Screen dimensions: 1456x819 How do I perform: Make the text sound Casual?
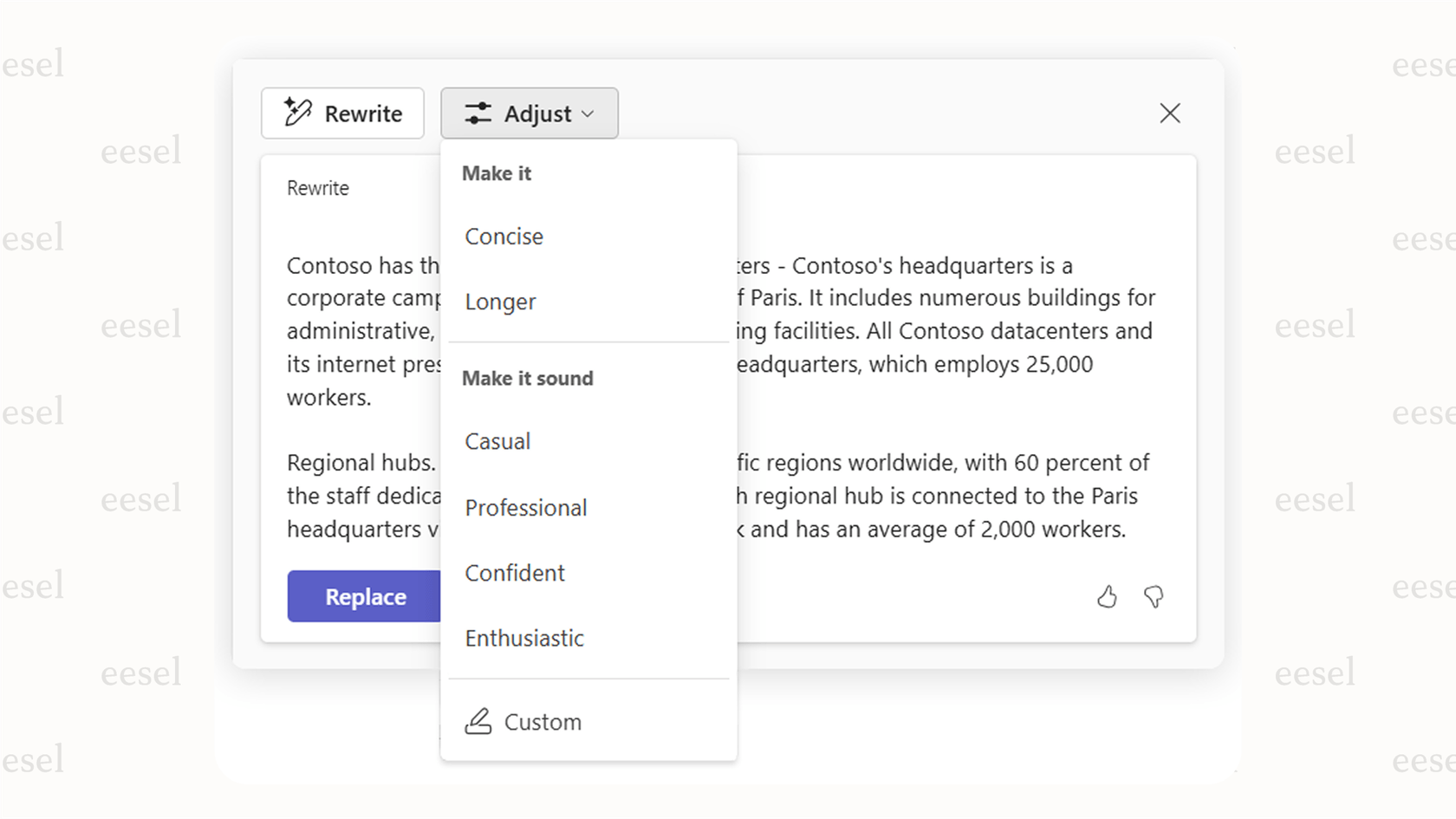click(497, 441)
